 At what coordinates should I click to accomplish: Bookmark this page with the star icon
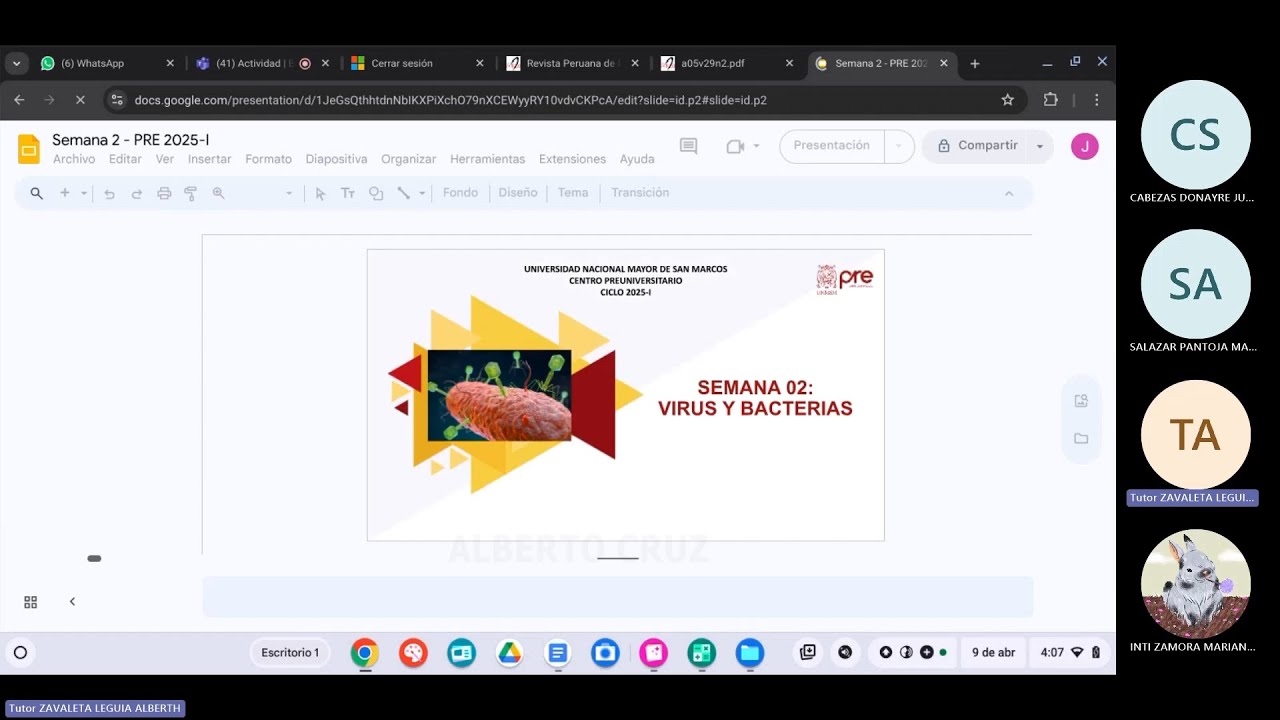[x=1008, y=100]
